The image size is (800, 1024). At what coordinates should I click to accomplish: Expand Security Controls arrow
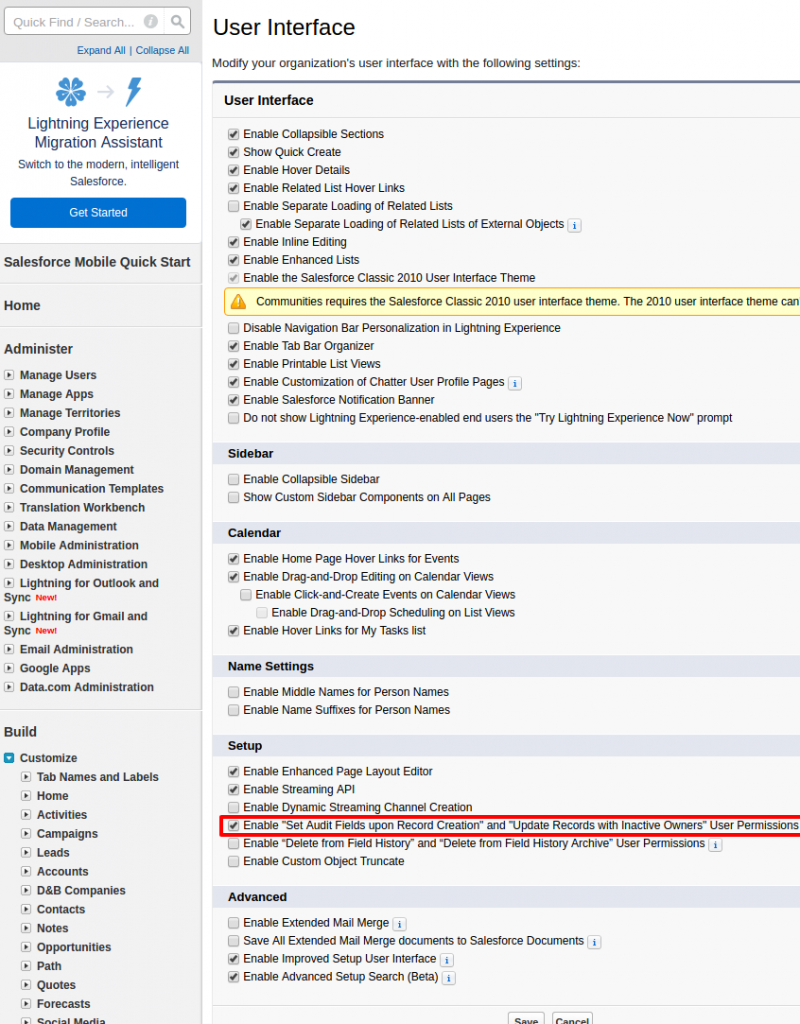tap(9, 451)
